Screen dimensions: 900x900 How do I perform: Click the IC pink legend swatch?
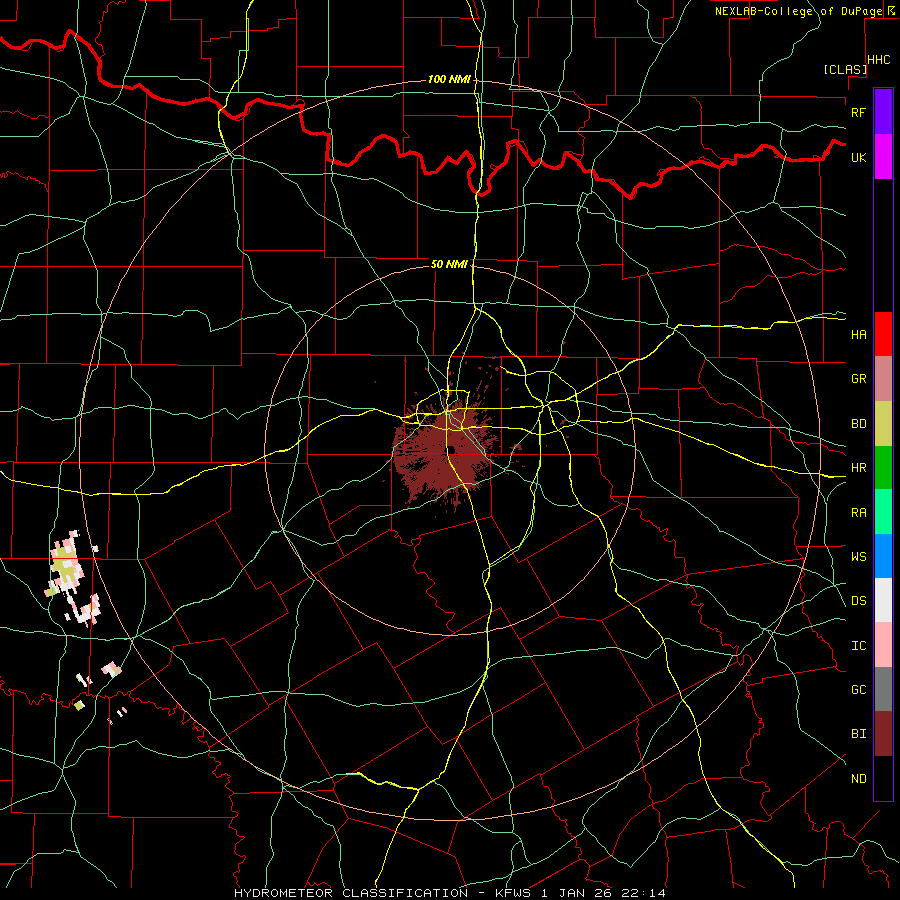(883, 645)
